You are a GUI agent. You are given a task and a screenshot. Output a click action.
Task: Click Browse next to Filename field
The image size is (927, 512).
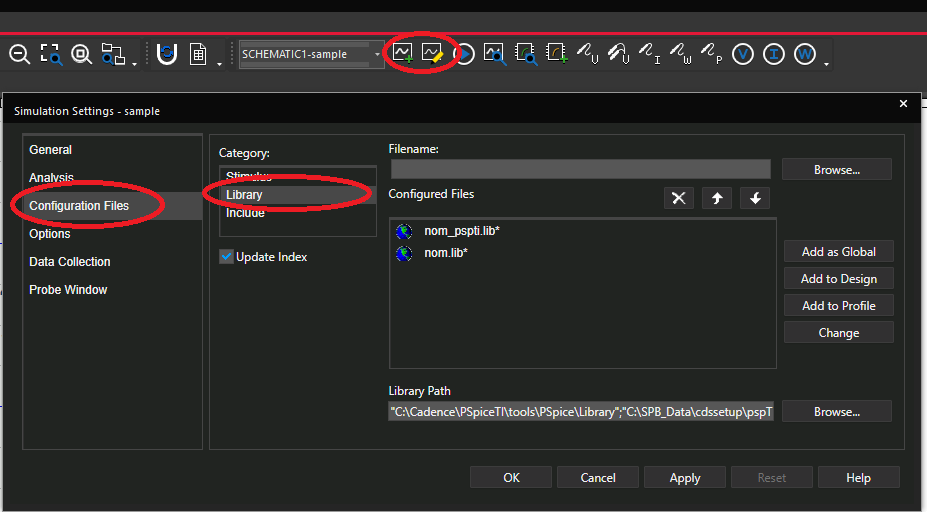[x=837, y=170]
